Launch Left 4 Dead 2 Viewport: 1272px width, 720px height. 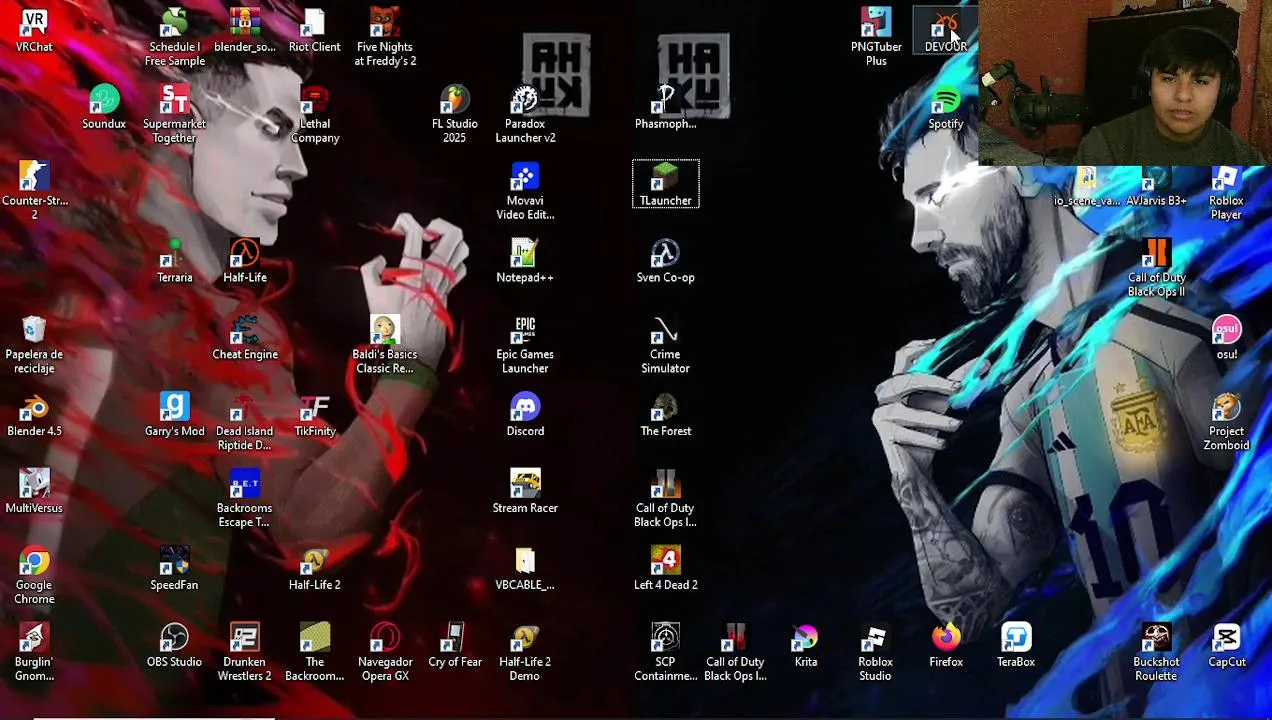coord(666,569)
